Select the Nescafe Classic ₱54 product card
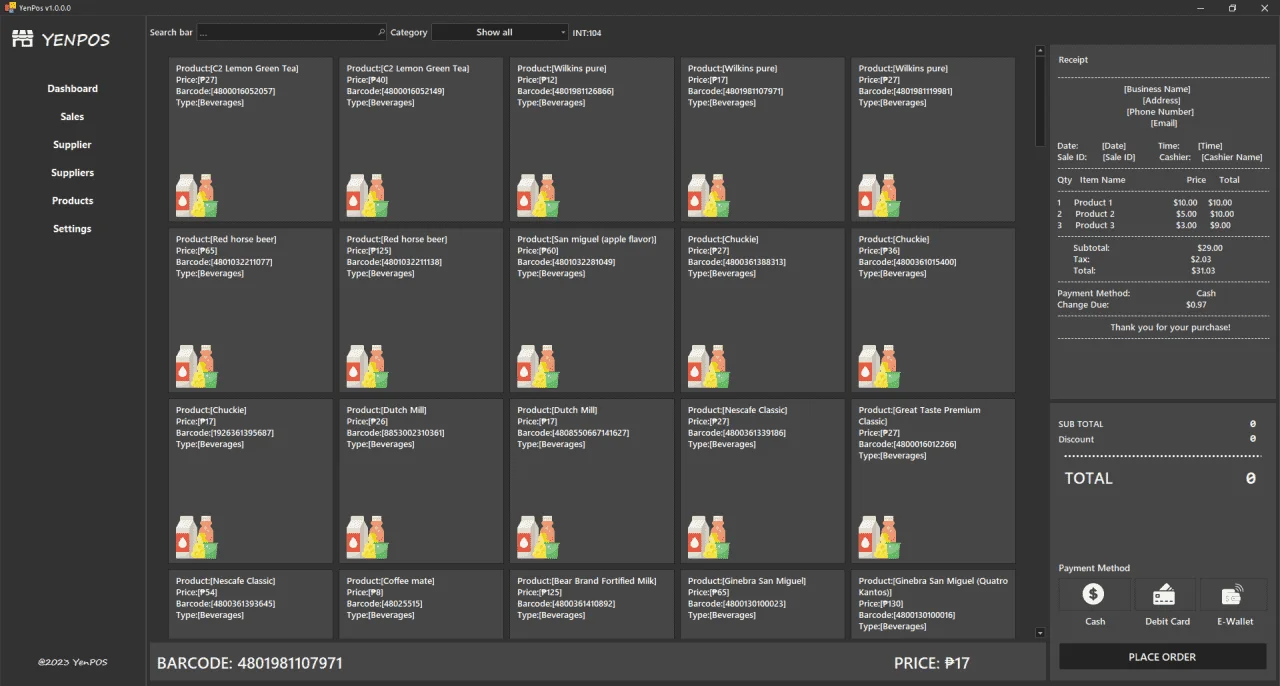The height and width of the screenshot is (686, 1280). (251, 604)
